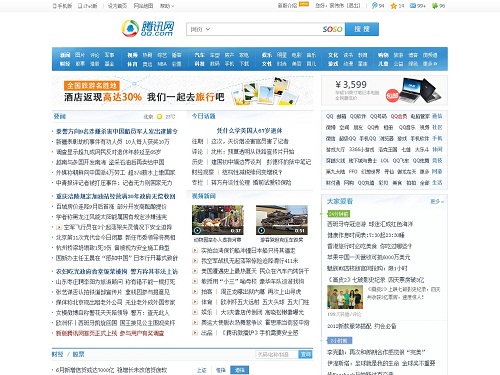Click the orange 全国旅游名胜地 badge on banner
Screen dimensions: 500x375
tap(91, 86)
